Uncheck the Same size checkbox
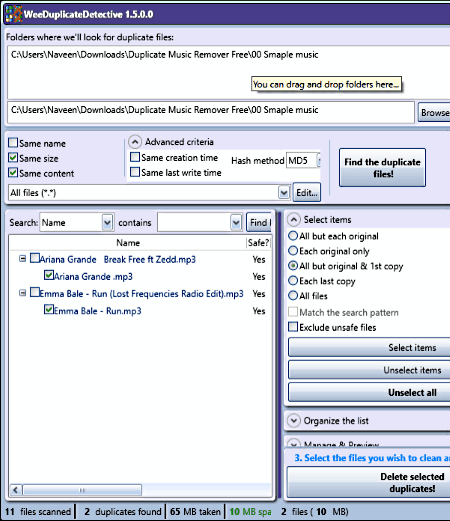This screenshot has width=450, height=521. tap(13, 157)
